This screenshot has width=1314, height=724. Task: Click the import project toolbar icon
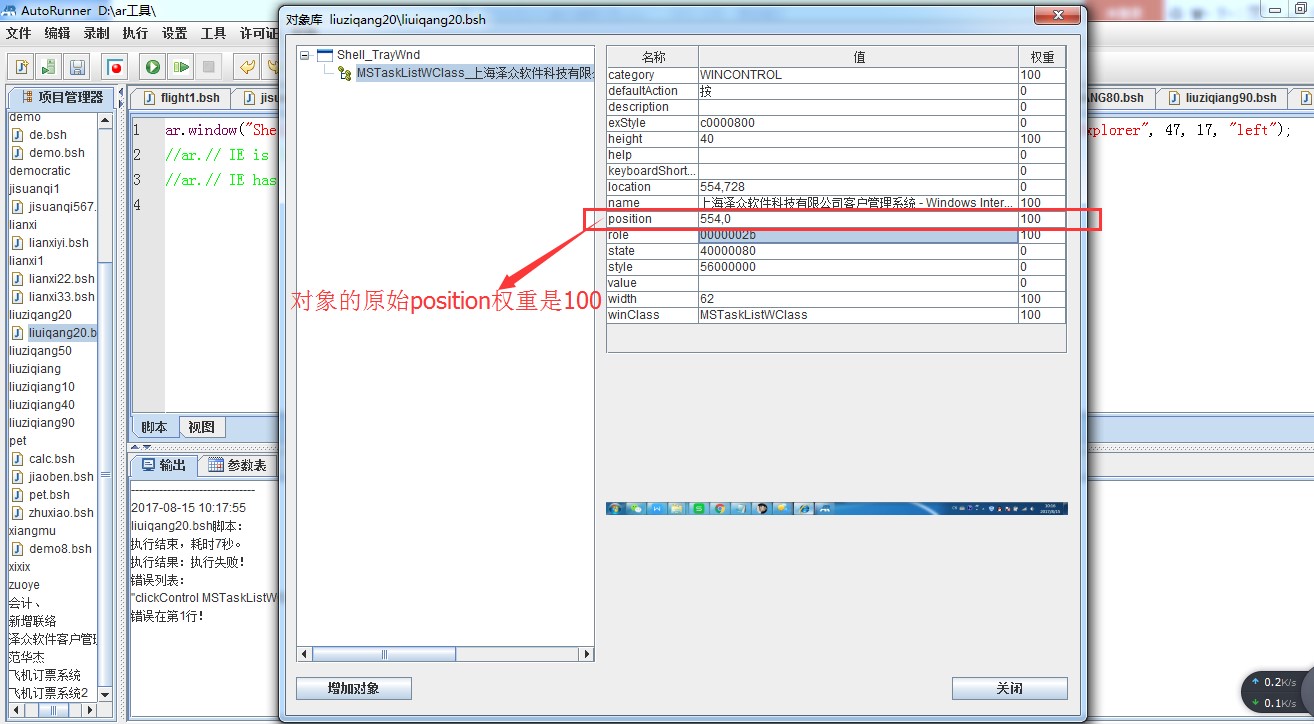(x=49, y=67)
